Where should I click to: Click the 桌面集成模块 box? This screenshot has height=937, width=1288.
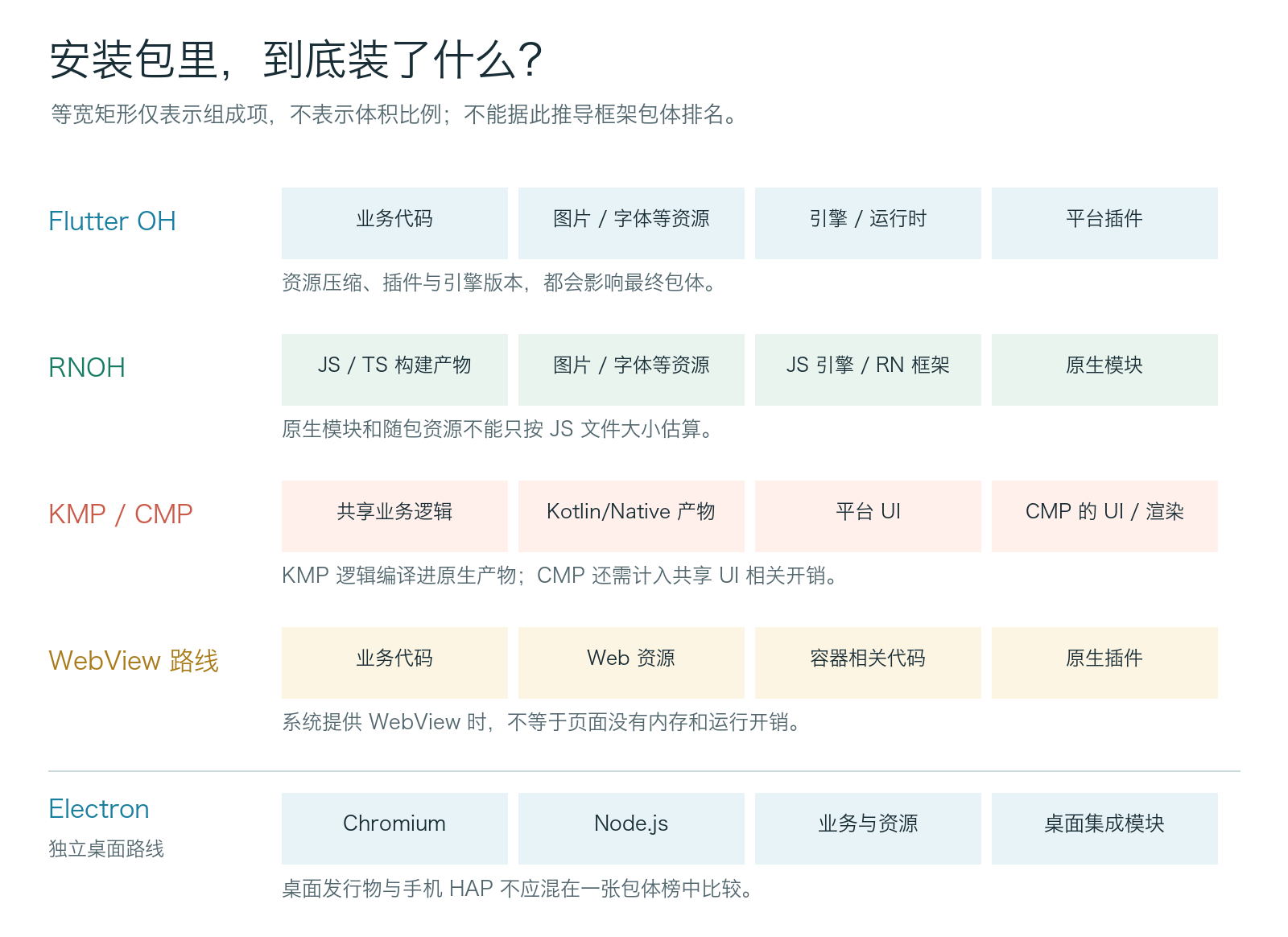(x=1104, y=828)
